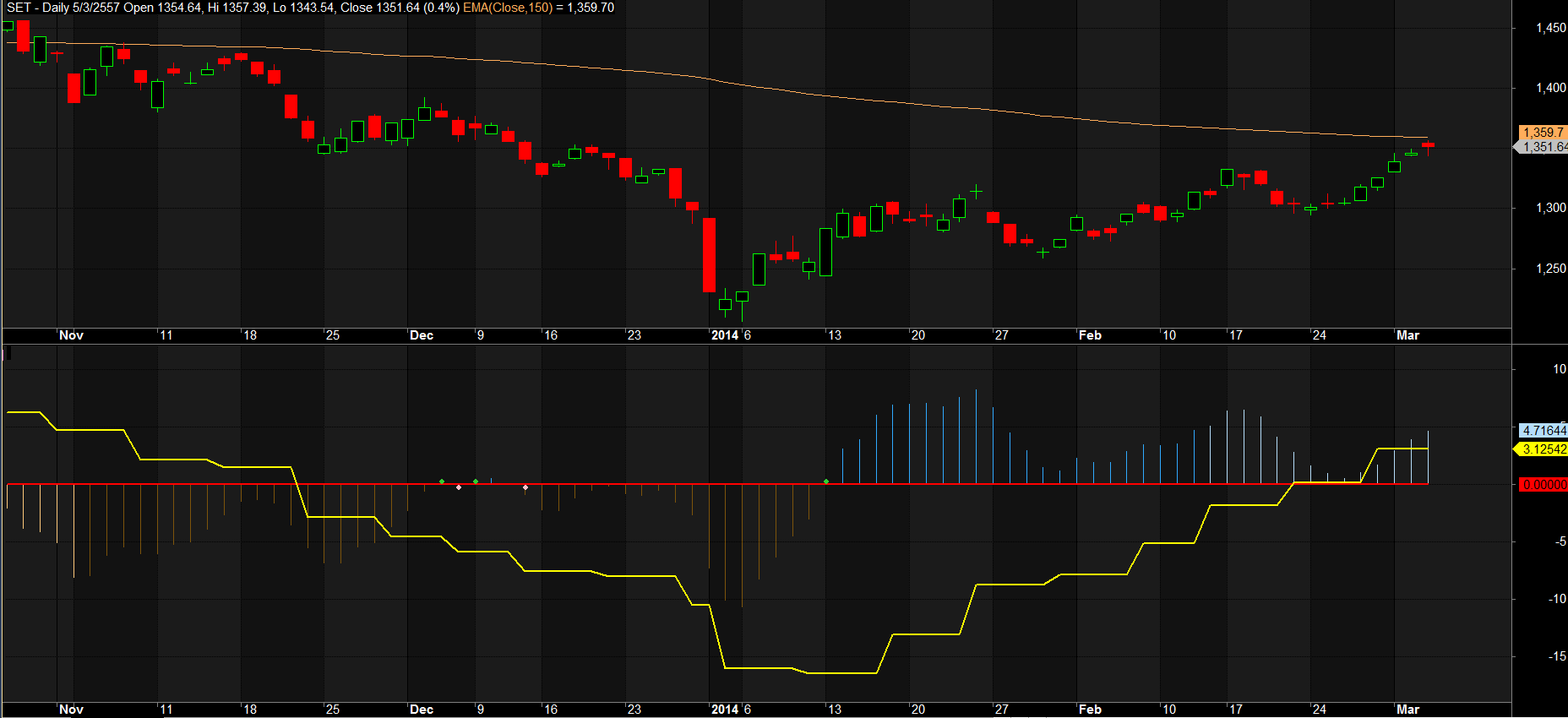This screenshot has width=1568, height=718.
Task: Click "2014" on the price pane date axis
Action: point(725,335)
